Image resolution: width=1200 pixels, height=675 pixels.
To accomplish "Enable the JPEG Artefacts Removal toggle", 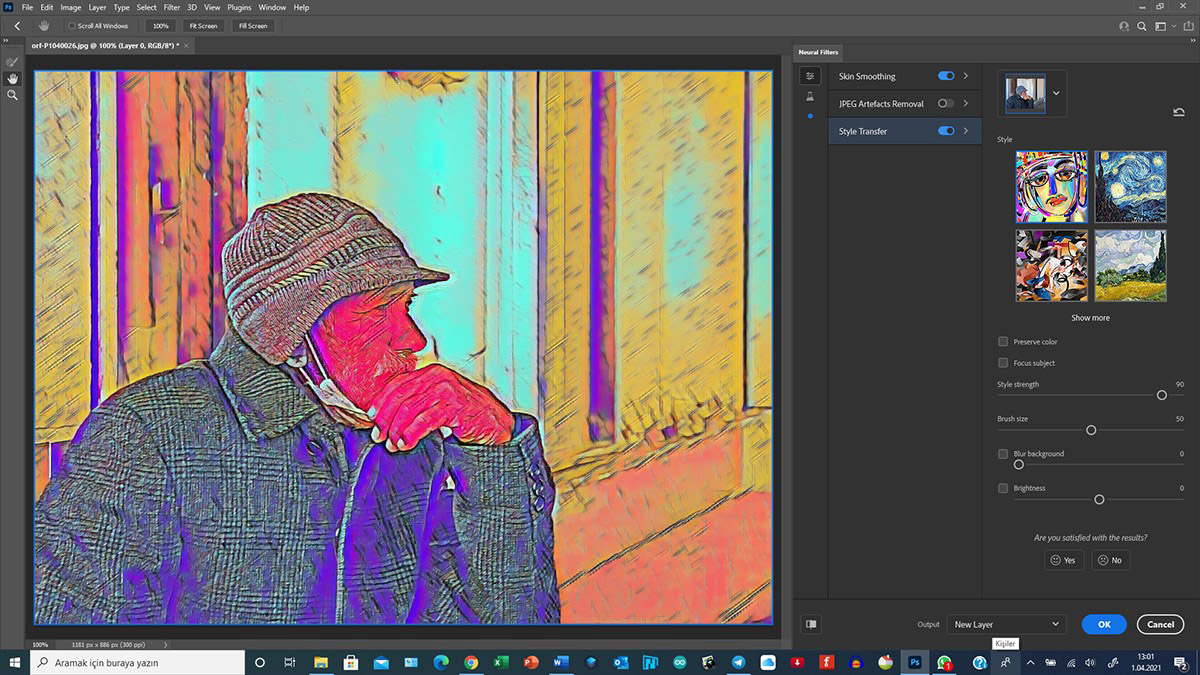I will pyautogui.click(x=946, y=104).
